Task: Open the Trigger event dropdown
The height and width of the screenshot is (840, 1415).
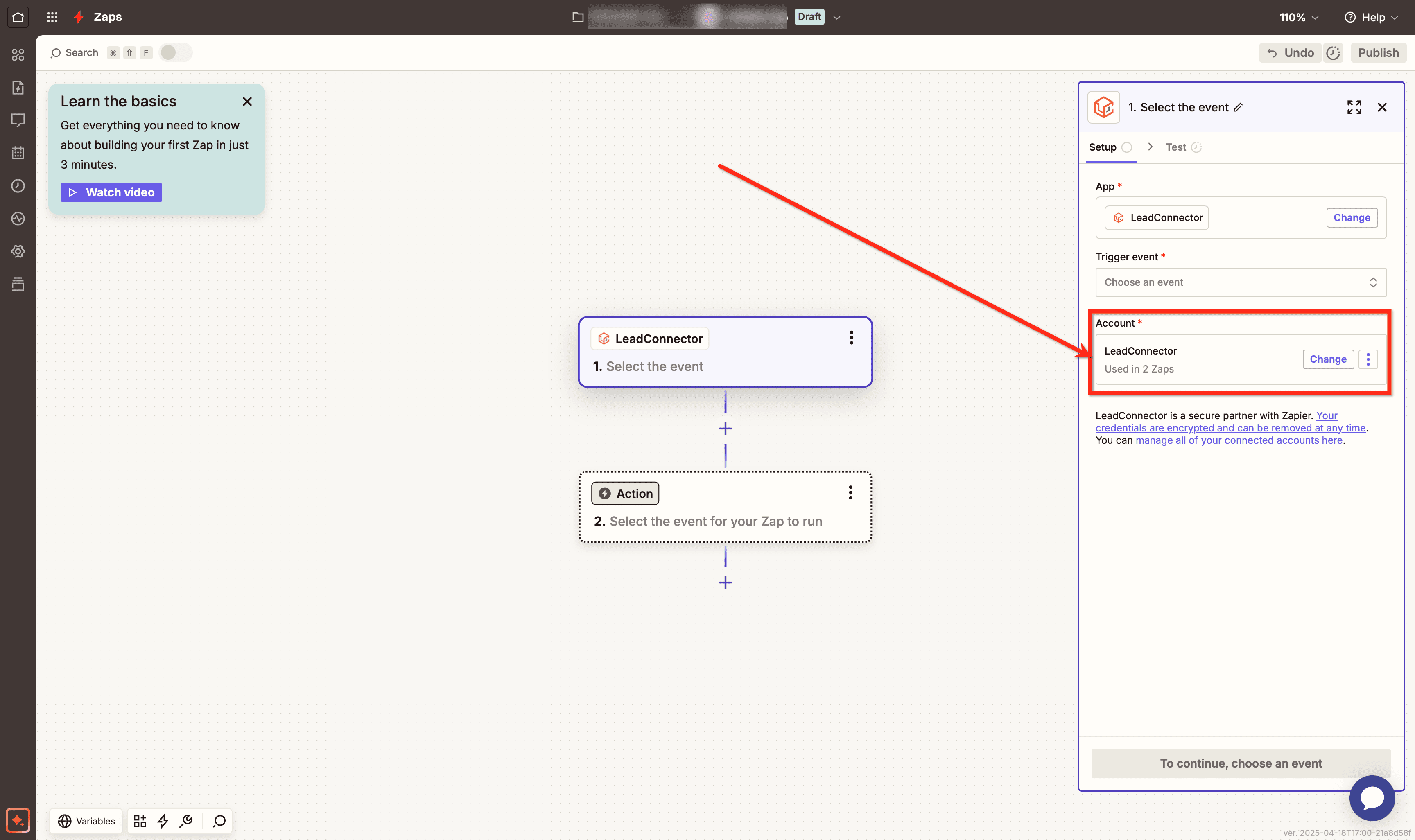Action: (x=1241, y=282)
